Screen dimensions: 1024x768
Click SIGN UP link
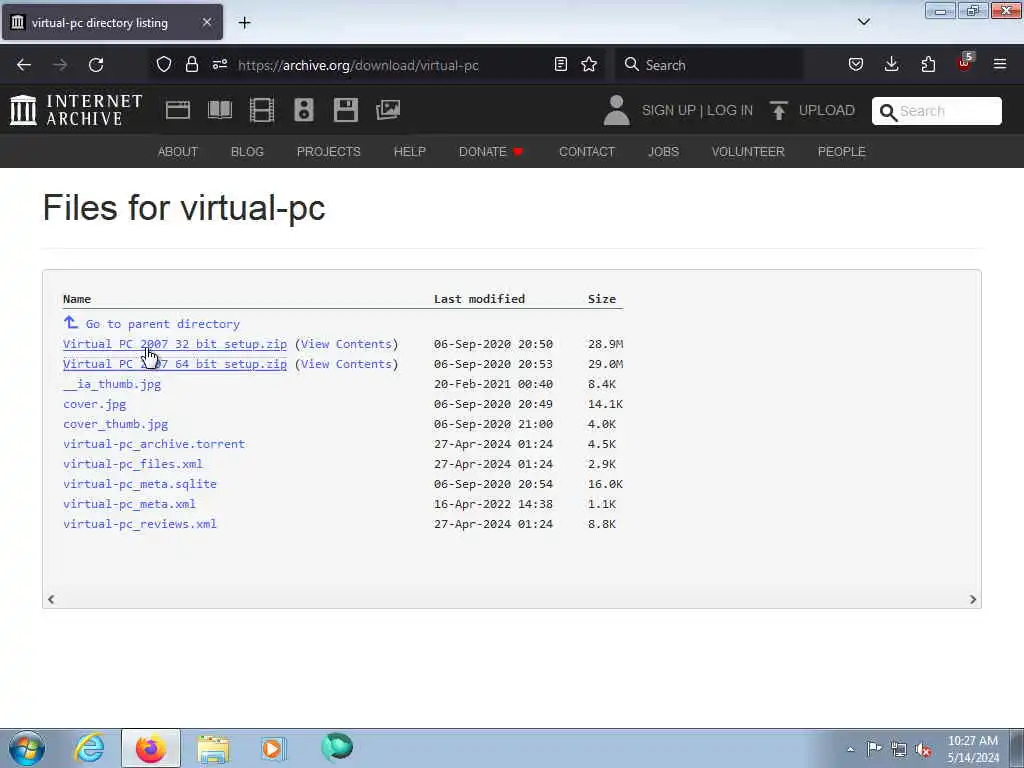coord(669,110)
